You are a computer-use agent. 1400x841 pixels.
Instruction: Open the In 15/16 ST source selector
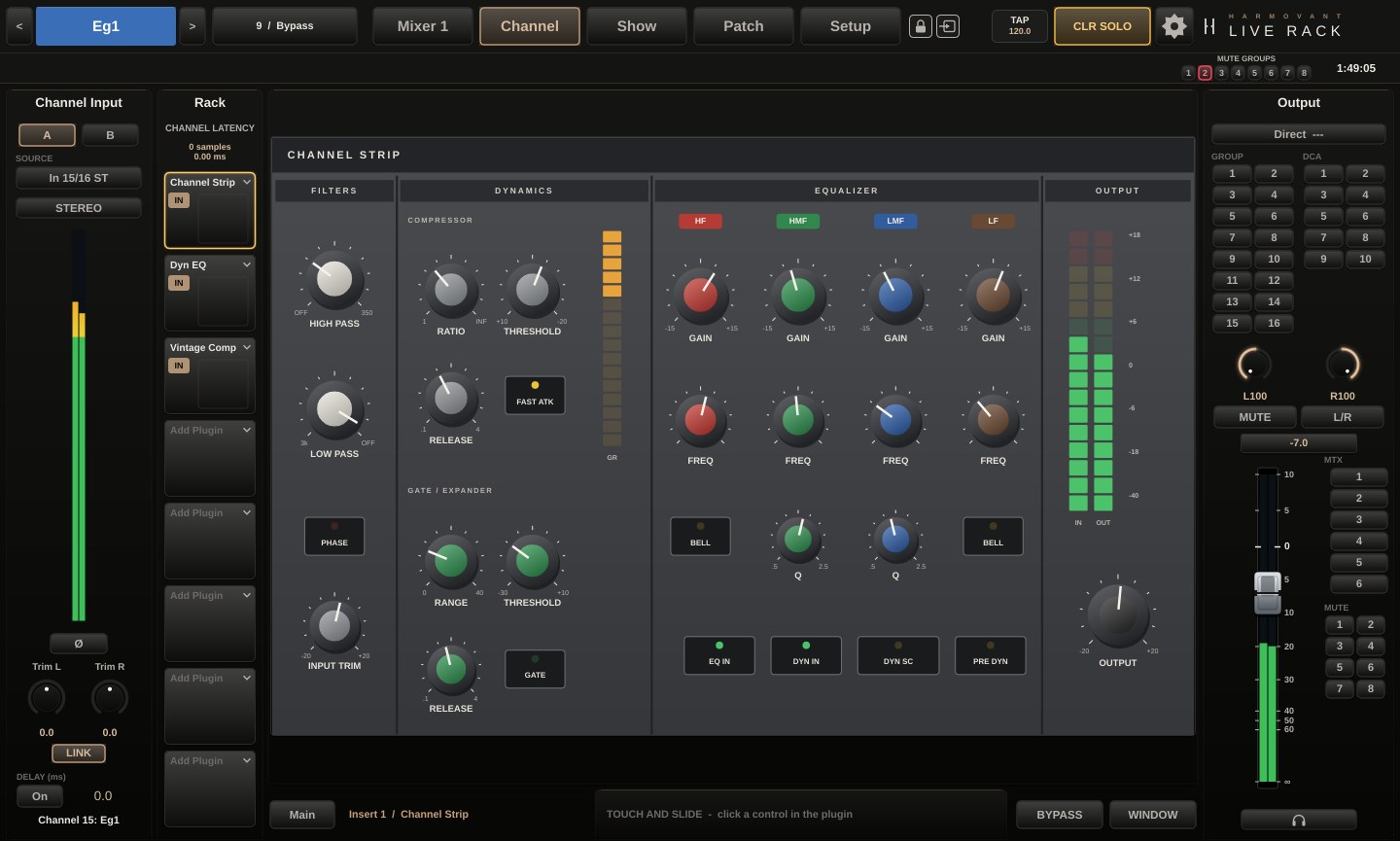pyautogui.click(x=79, y=178)
